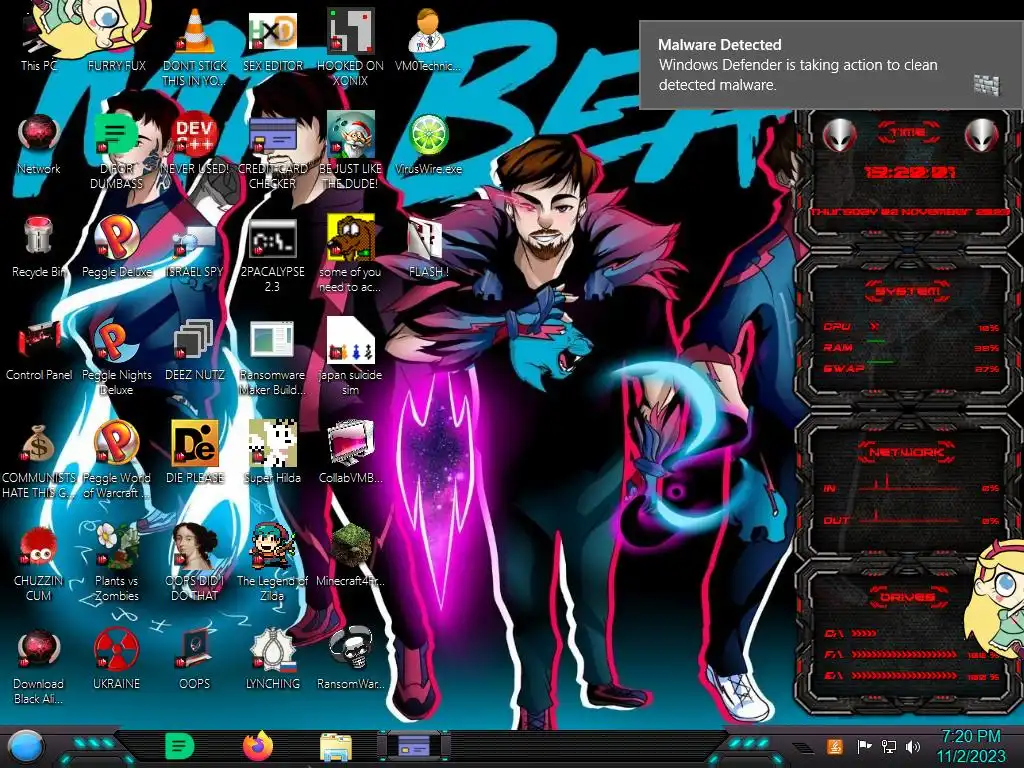Open the DIE PLEASE 'De' icon
Screen dimensions: 1024x768
[195, 453]
